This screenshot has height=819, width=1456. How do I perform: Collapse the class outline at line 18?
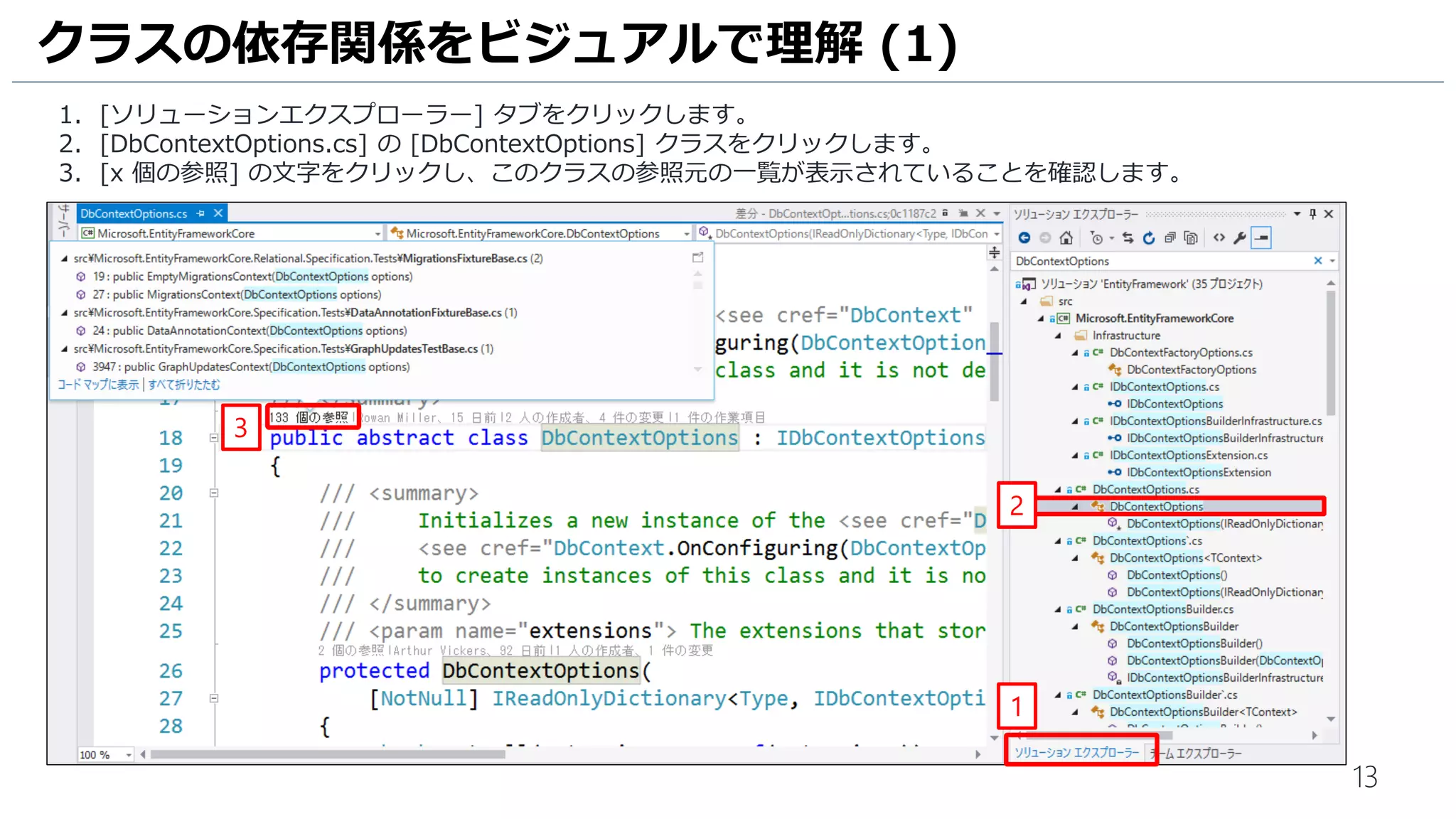(214, 438)
